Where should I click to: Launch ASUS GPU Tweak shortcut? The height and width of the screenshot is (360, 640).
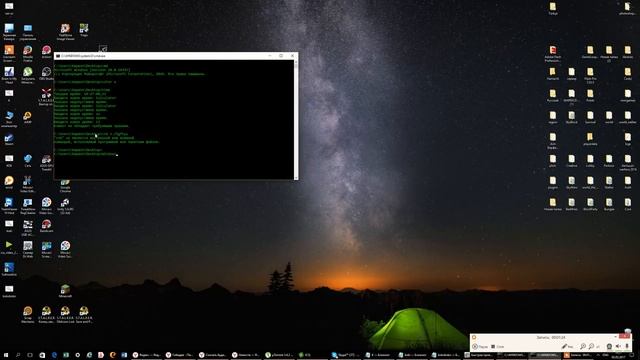47,162
